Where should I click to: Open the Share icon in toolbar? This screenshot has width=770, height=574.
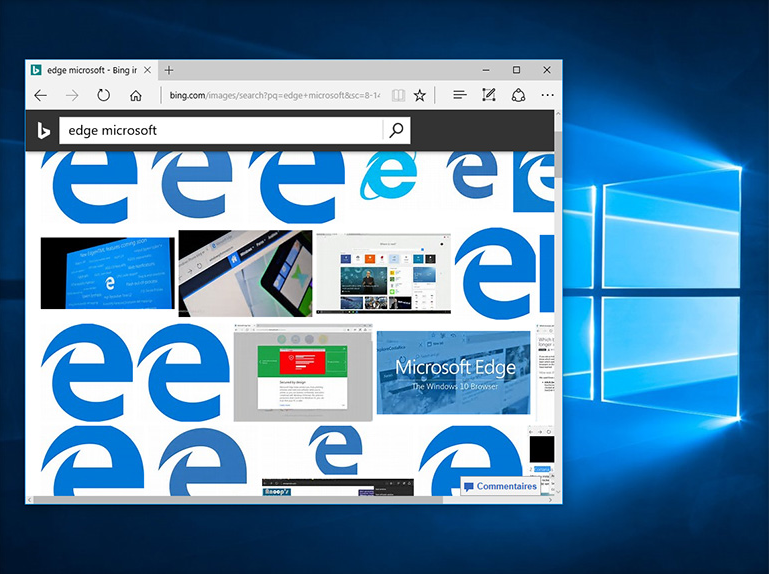tap(518, 96)
